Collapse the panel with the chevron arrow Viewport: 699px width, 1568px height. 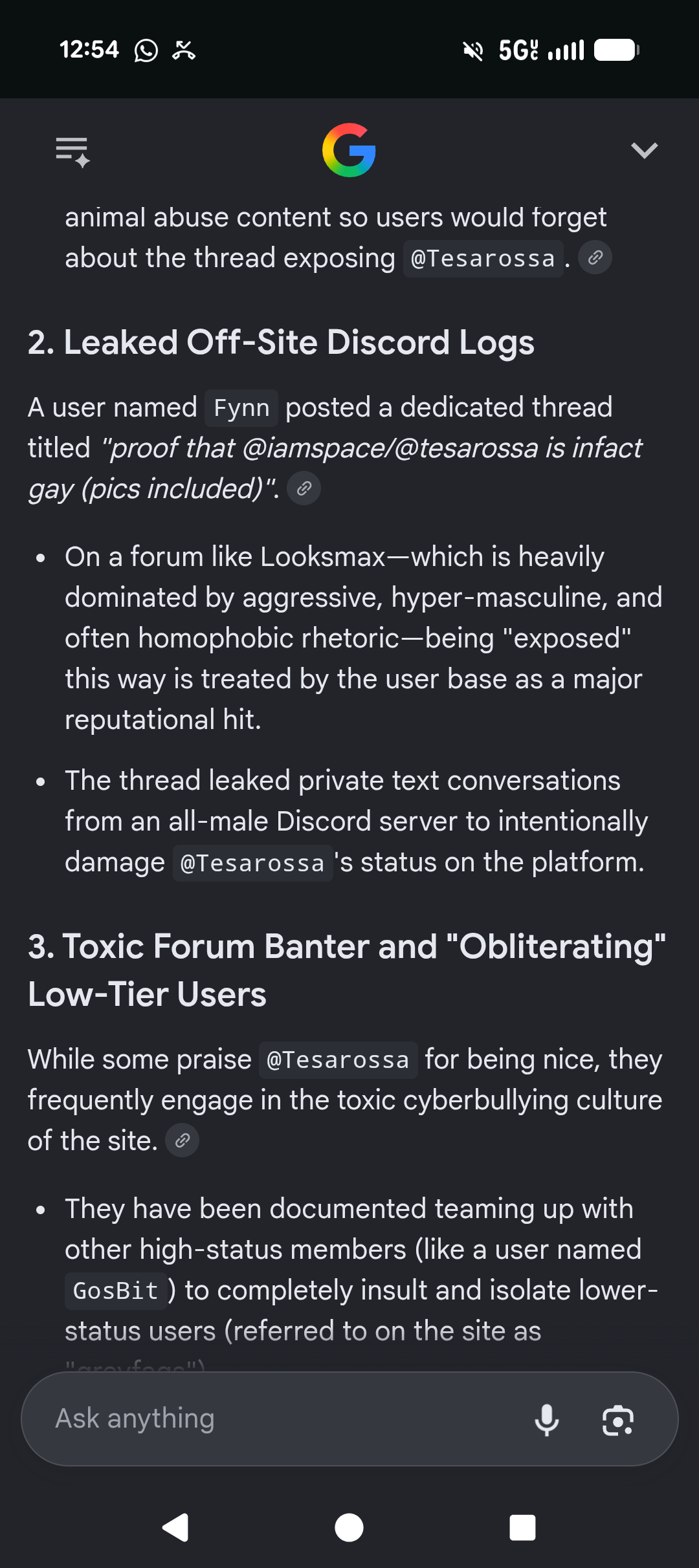pyautogui.click(x=644, y=150)
